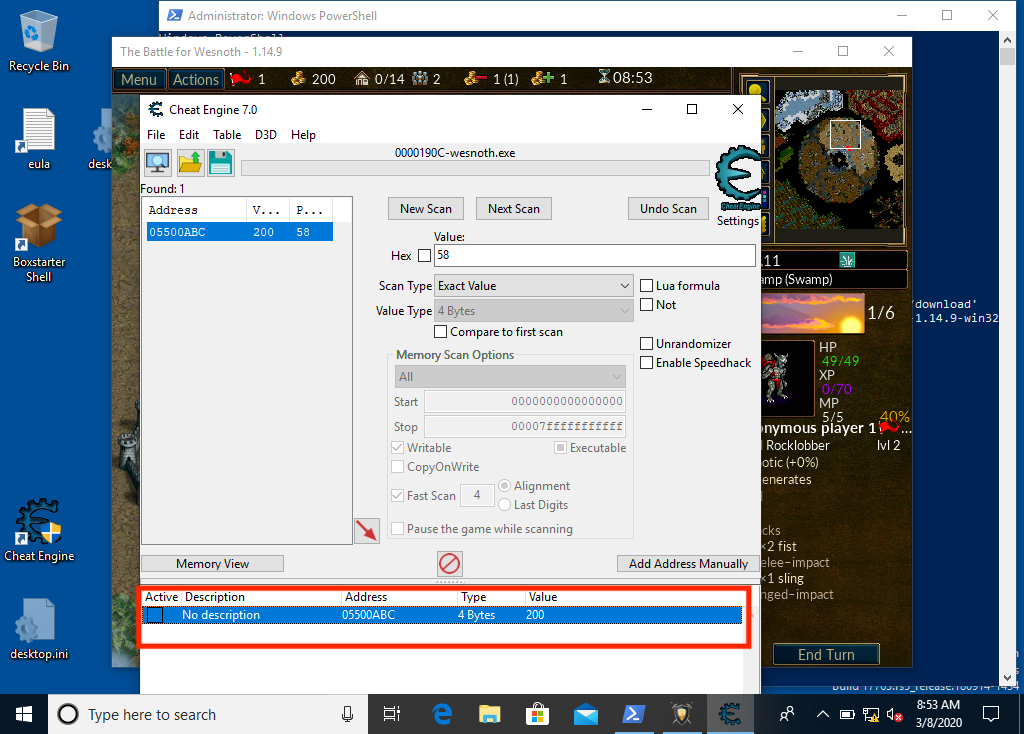
Task: Save the table with the floppy disk icon
Action: pos(221,163)
